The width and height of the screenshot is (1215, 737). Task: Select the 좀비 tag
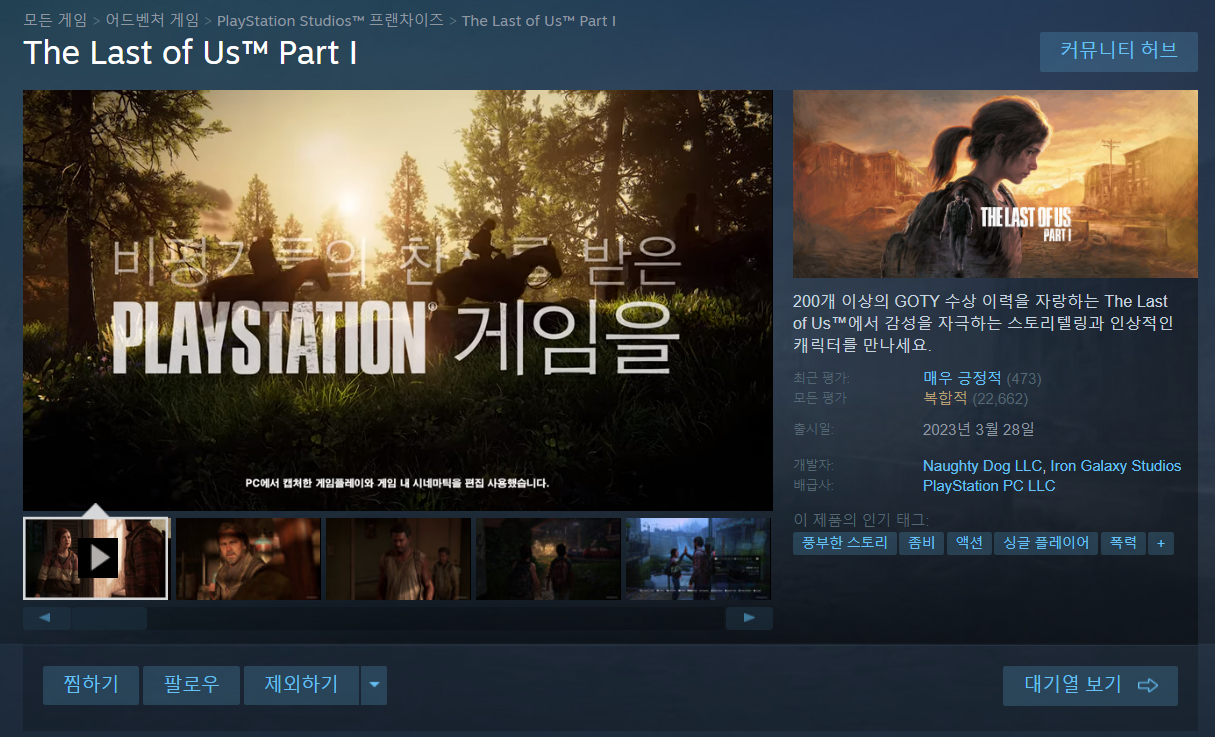[921, 543]
